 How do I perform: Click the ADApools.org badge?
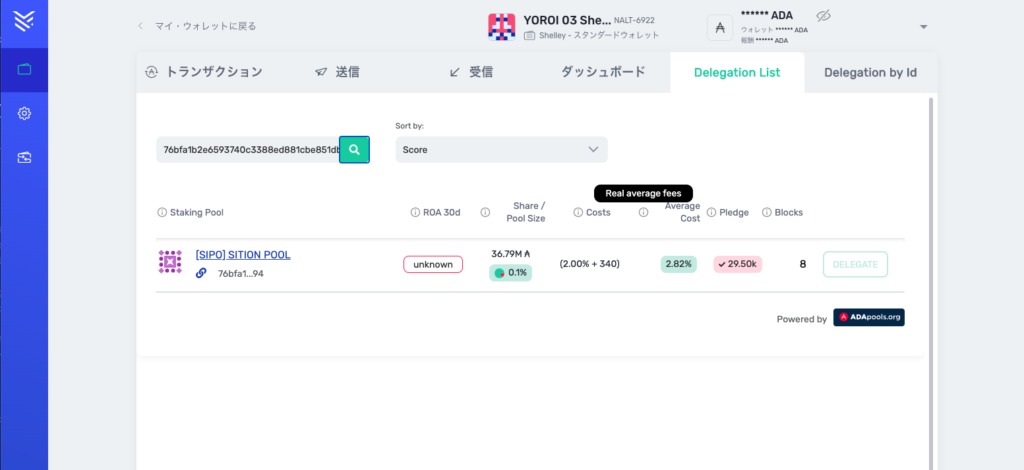tap(868, 318)
